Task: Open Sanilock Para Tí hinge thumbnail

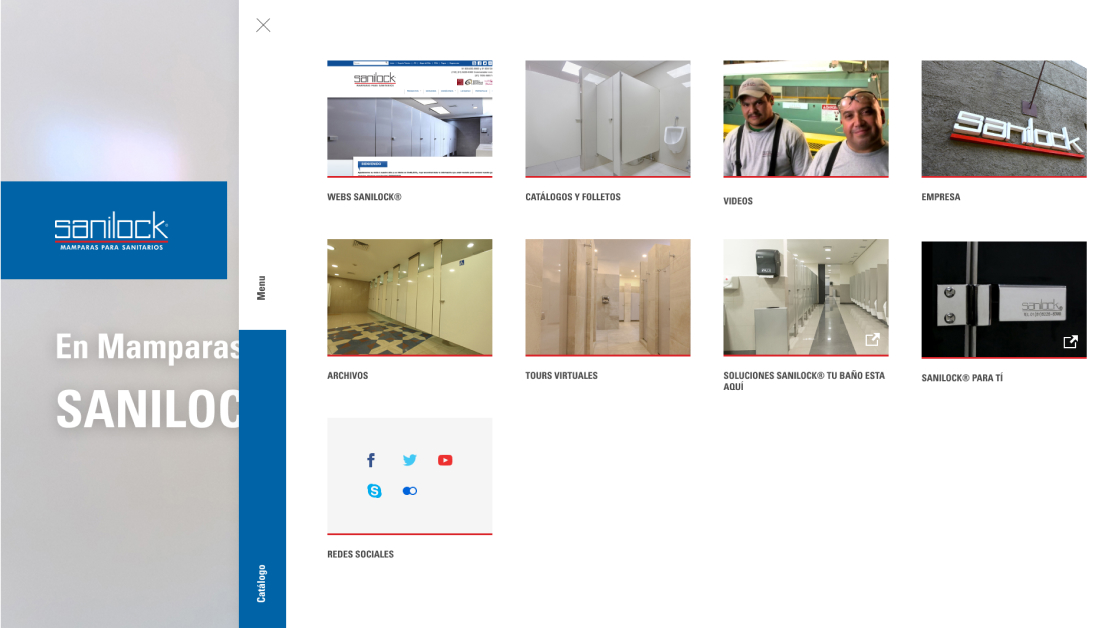Action: point(1004,300)
